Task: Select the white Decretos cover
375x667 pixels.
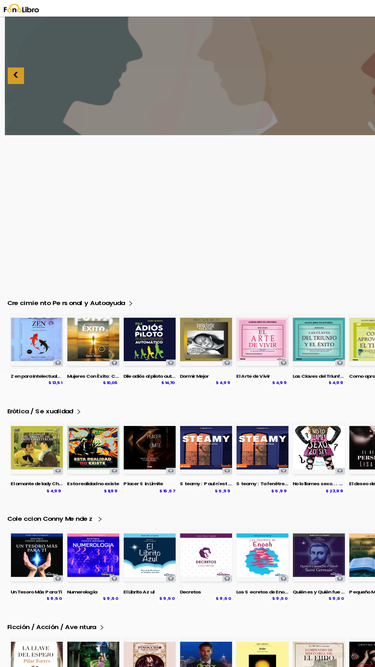Action: coord(206,555)
